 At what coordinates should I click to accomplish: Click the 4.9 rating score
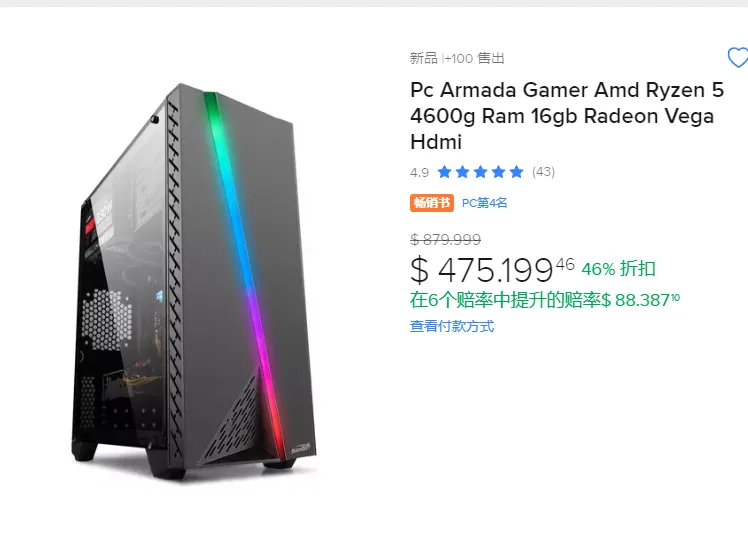coord(419,172)
